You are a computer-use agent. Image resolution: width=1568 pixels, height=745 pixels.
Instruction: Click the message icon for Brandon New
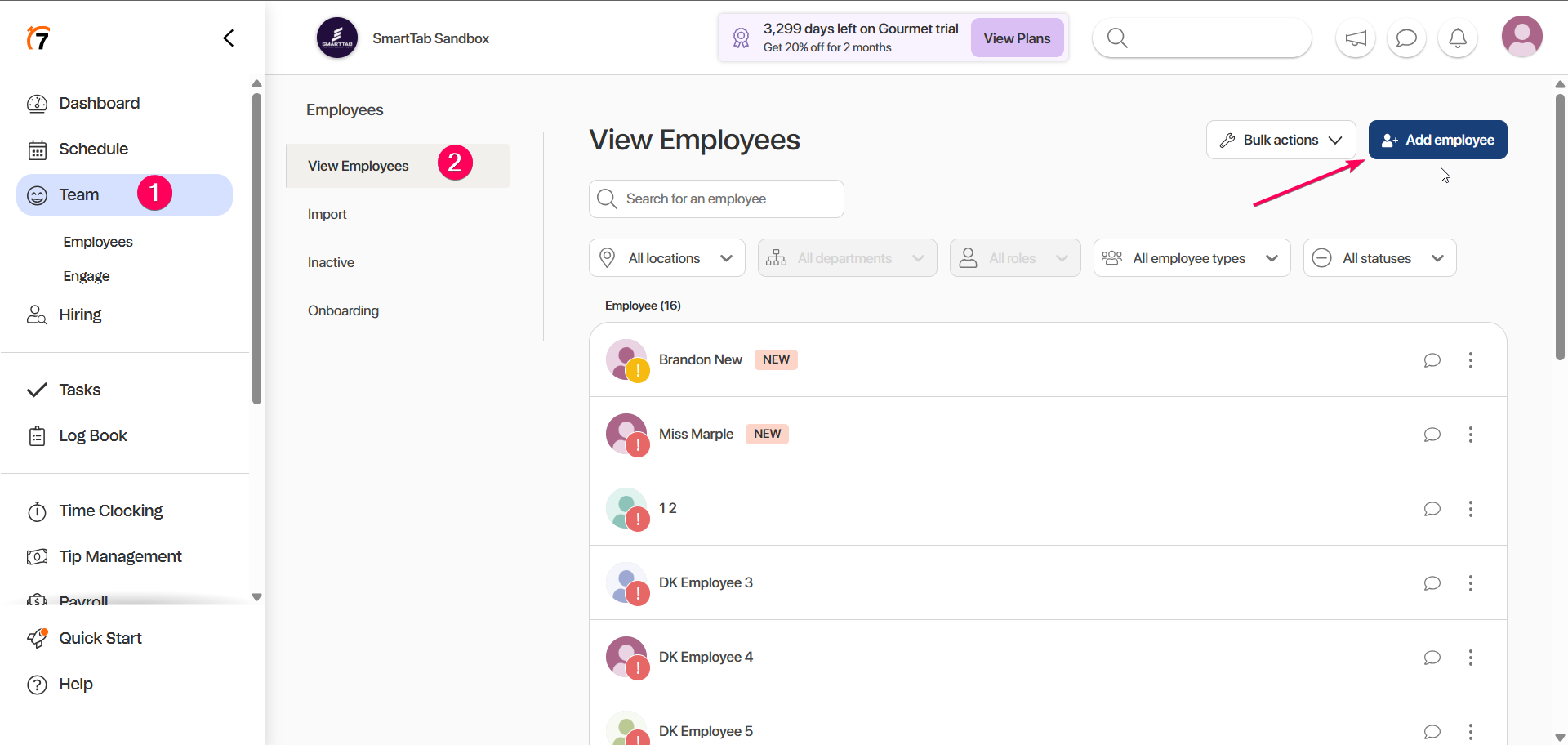(x=1432, y=360)
